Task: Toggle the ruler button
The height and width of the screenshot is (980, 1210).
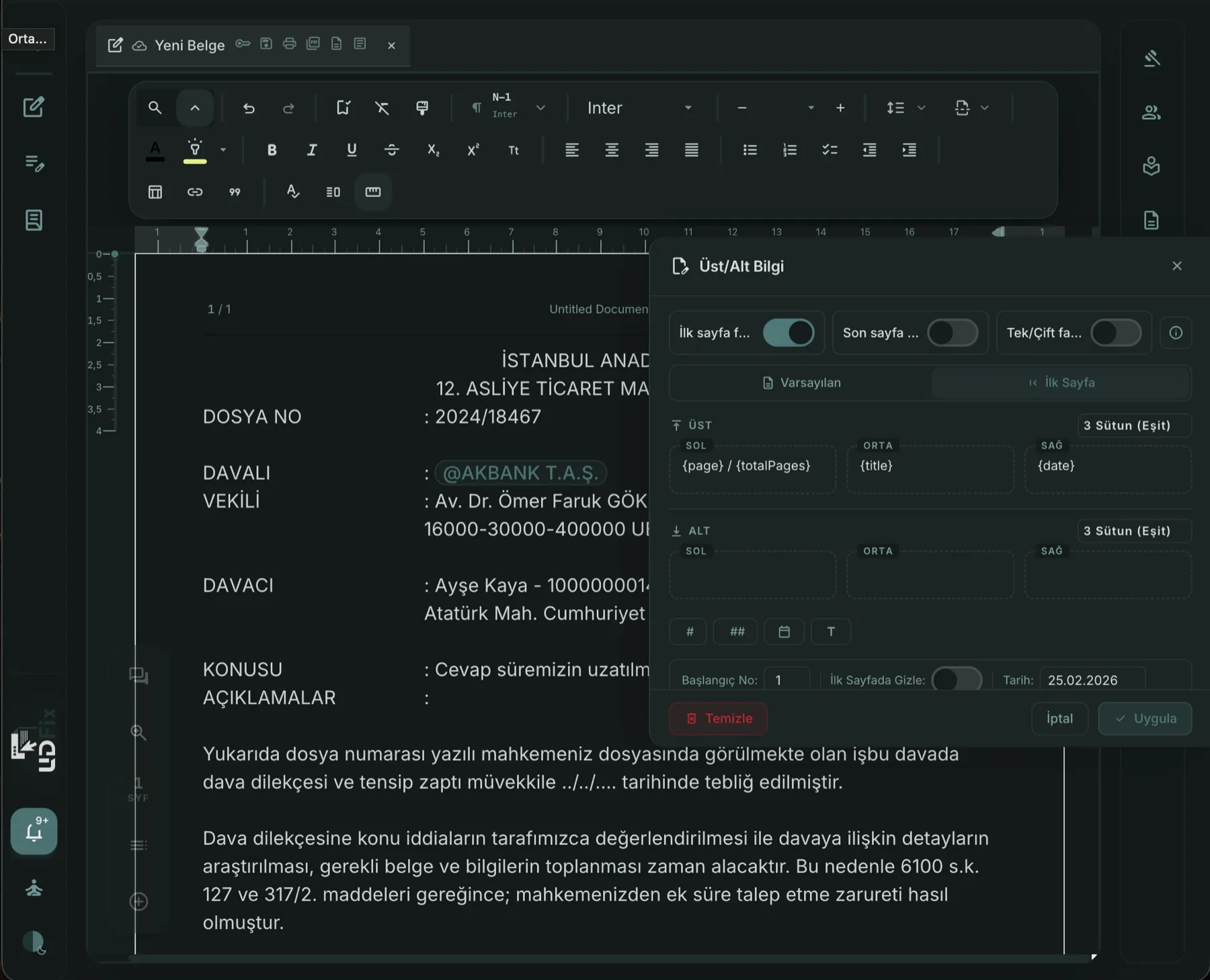Action: pyautogui.click(x=373, y=192)
